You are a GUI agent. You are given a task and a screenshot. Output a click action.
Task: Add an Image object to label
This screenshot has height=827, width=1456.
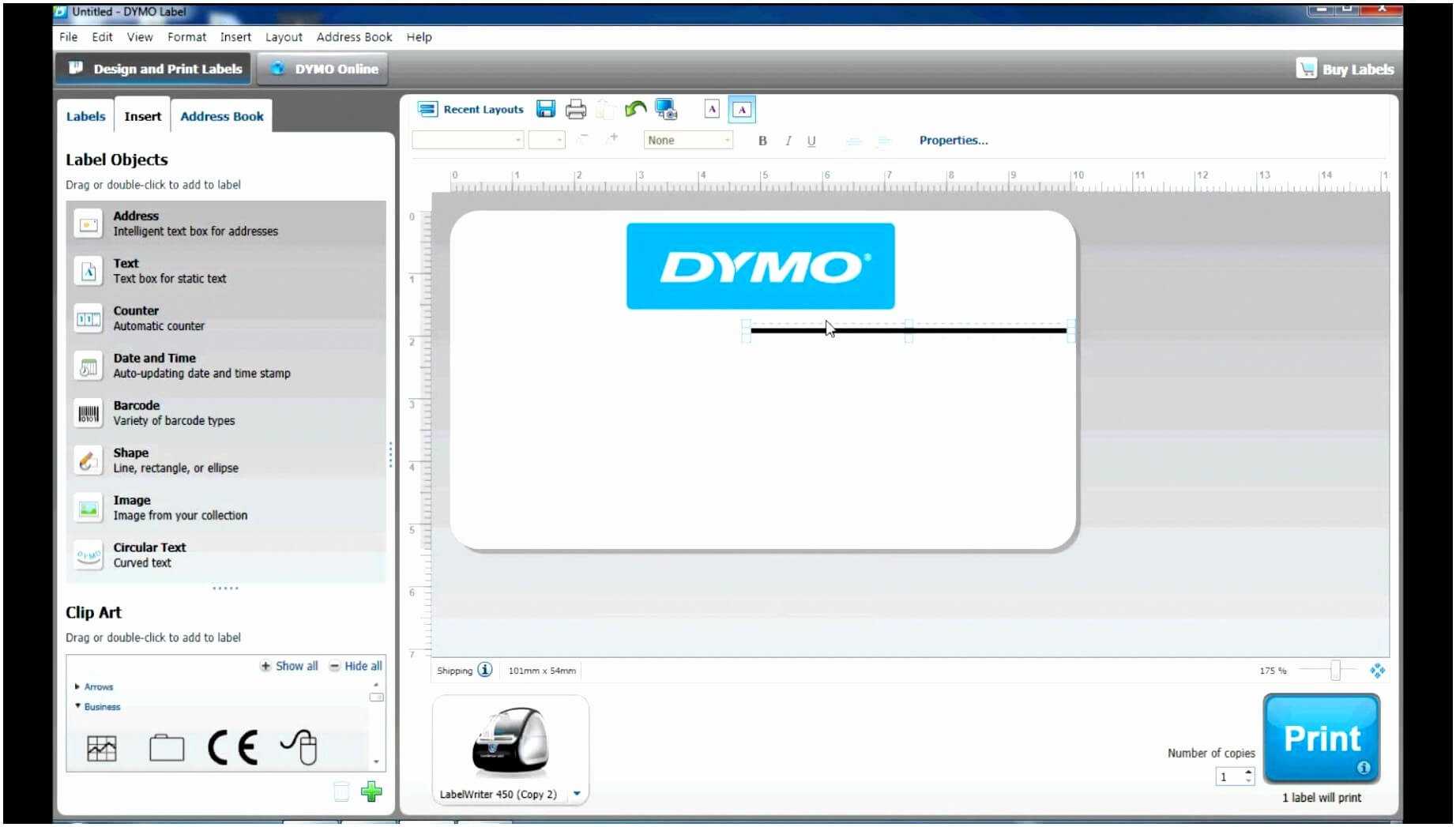226,508
